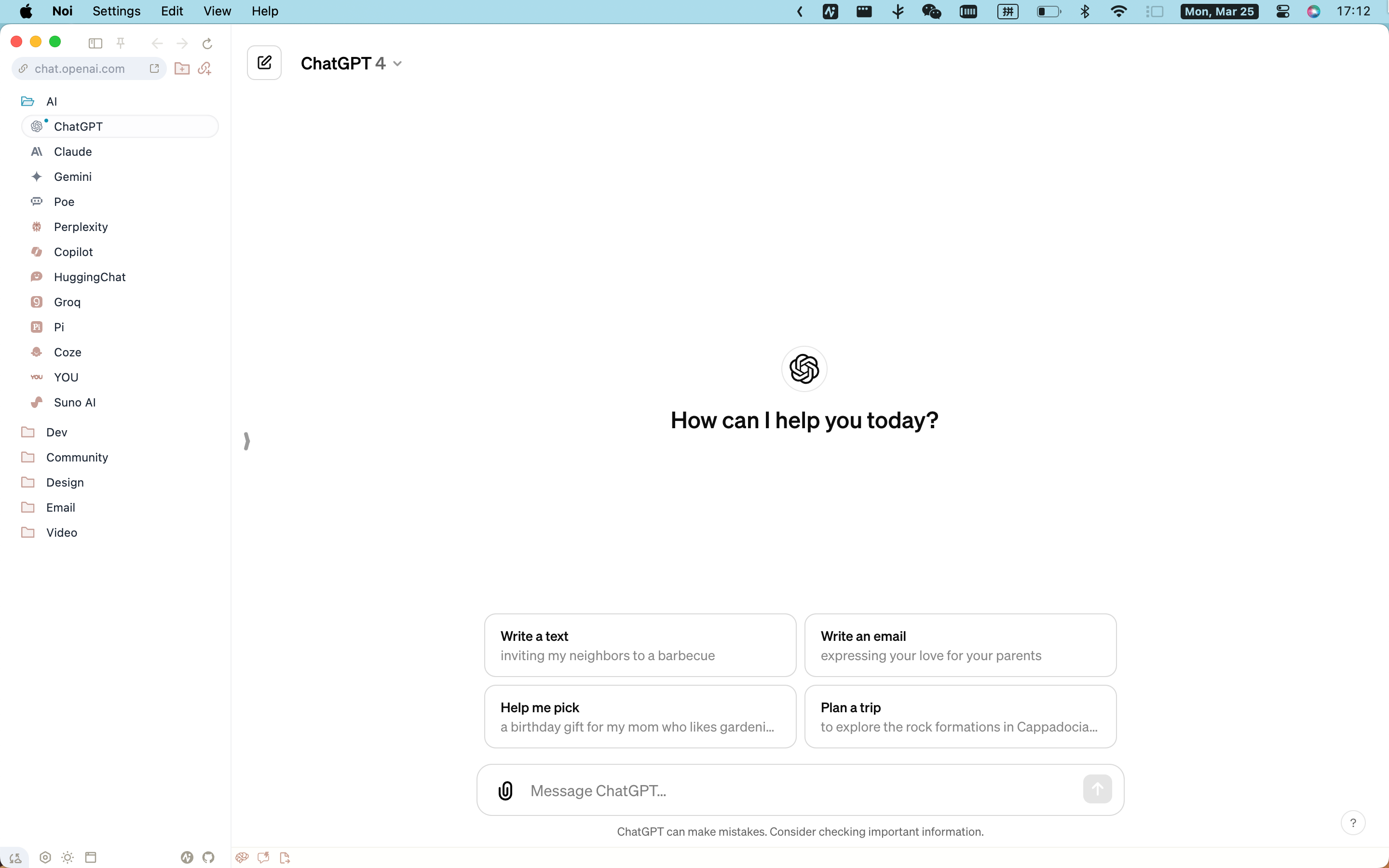Viewport: 1389px width, 868px height.
Task: Select Claude in the sidebar
Action: point(73,151)
